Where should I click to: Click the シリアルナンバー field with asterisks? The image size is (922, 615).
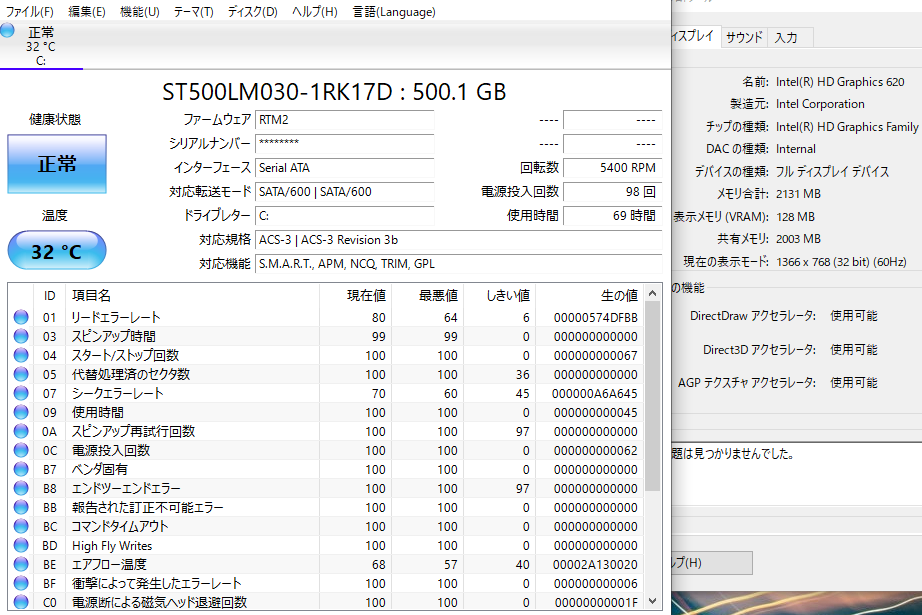point(345,143)
